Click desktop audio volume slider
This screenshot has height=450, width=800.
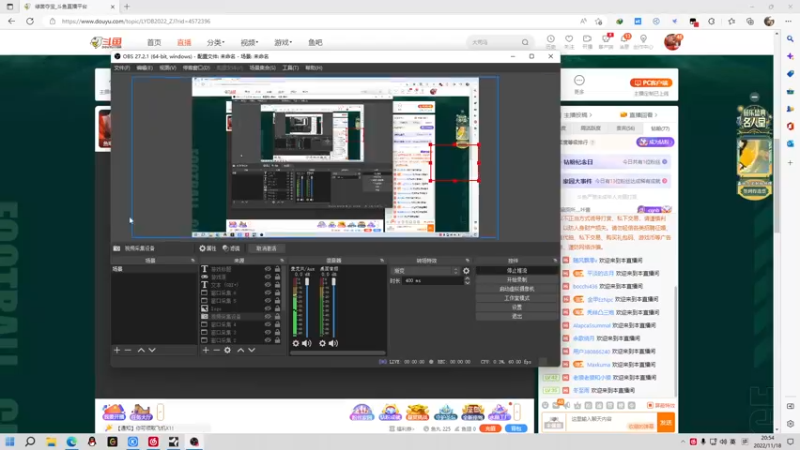(x=334, y=308)
